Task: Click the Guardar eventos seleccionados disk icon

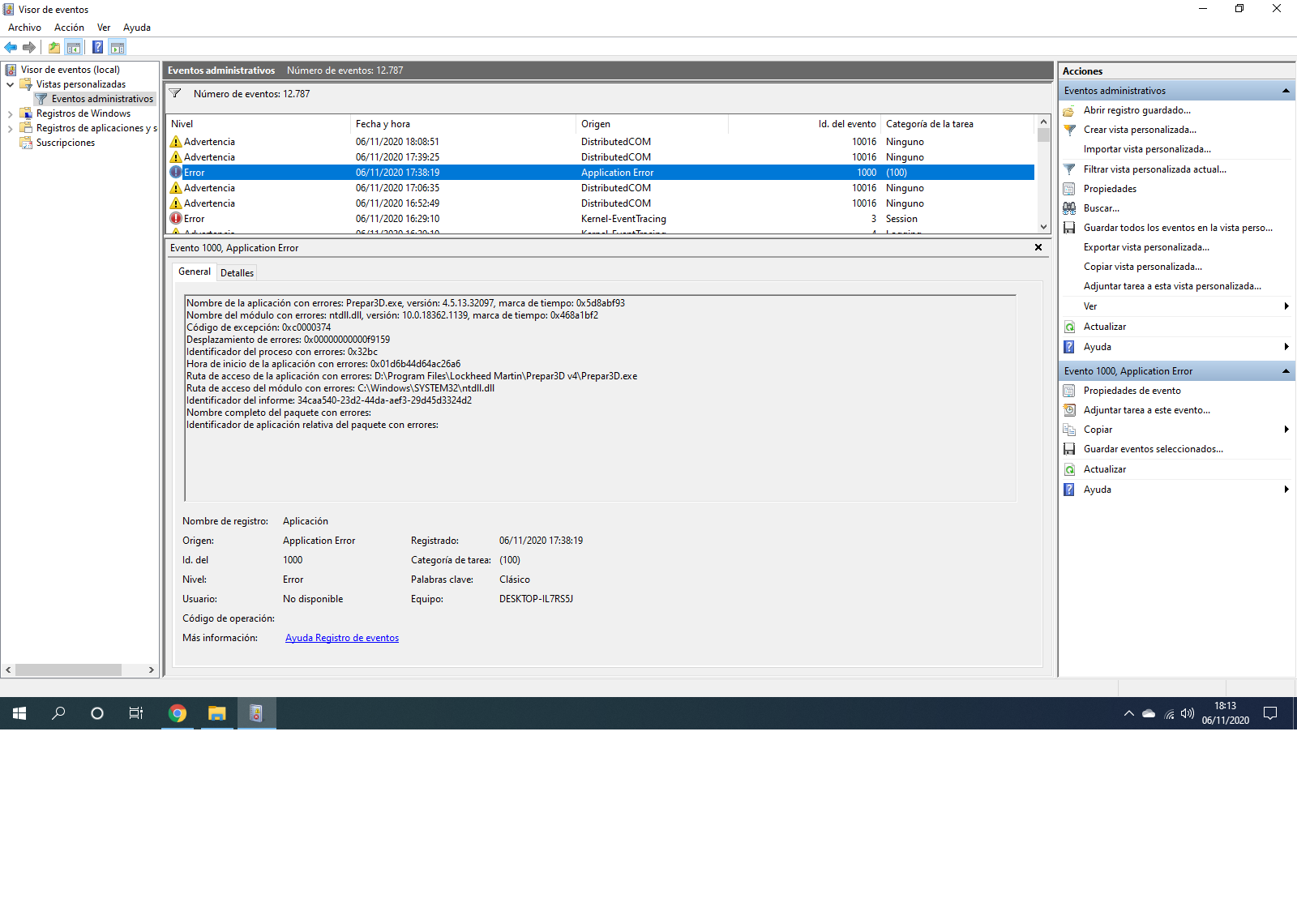Action: (1069, 449)
